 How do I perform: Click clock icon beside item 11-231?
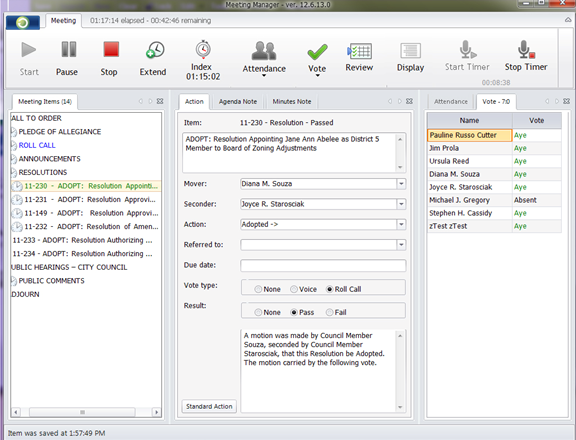[x=17, y=200]
